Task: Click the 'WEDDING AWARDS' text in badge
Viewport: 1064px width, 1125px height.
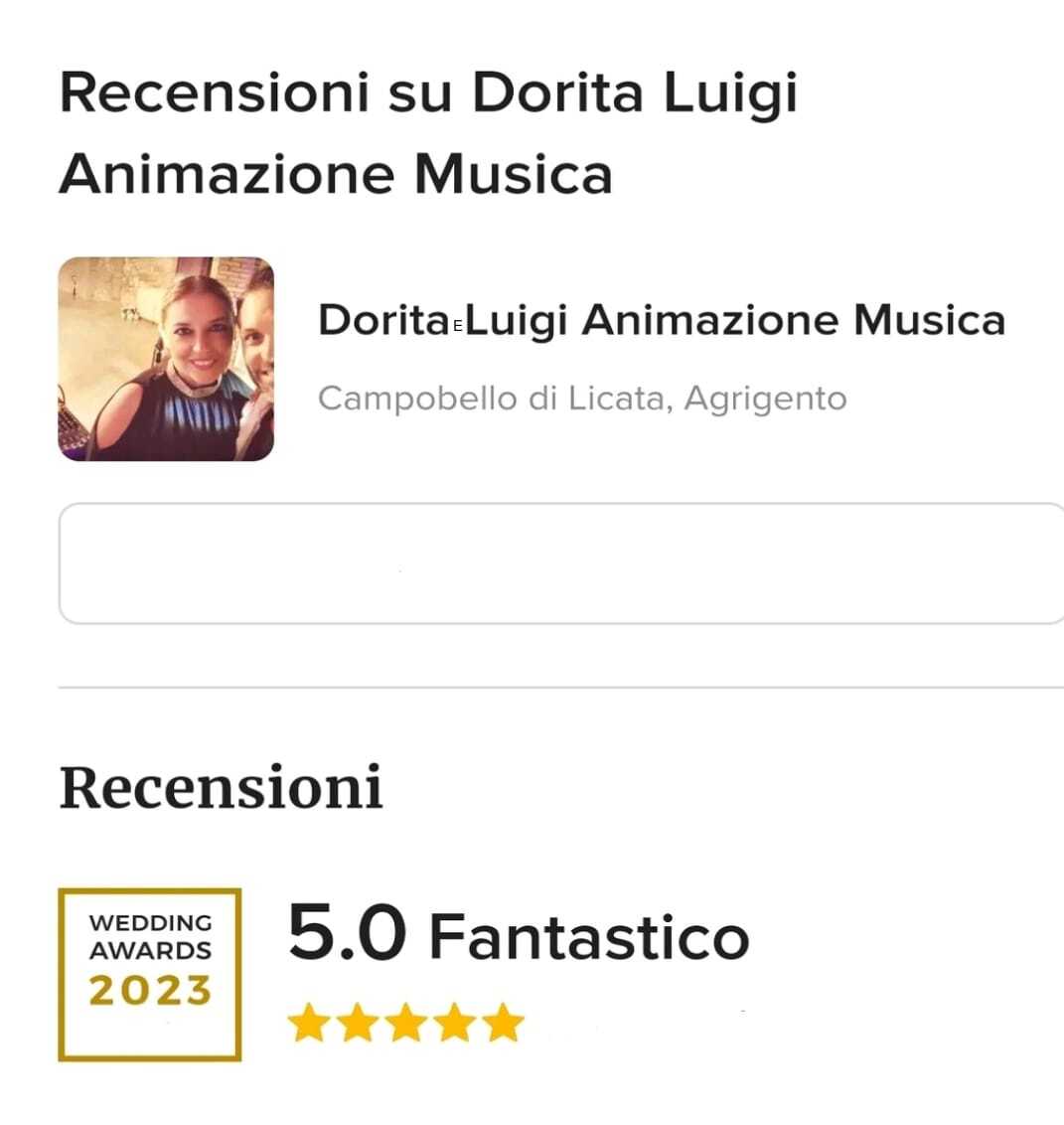Action: 150,937
